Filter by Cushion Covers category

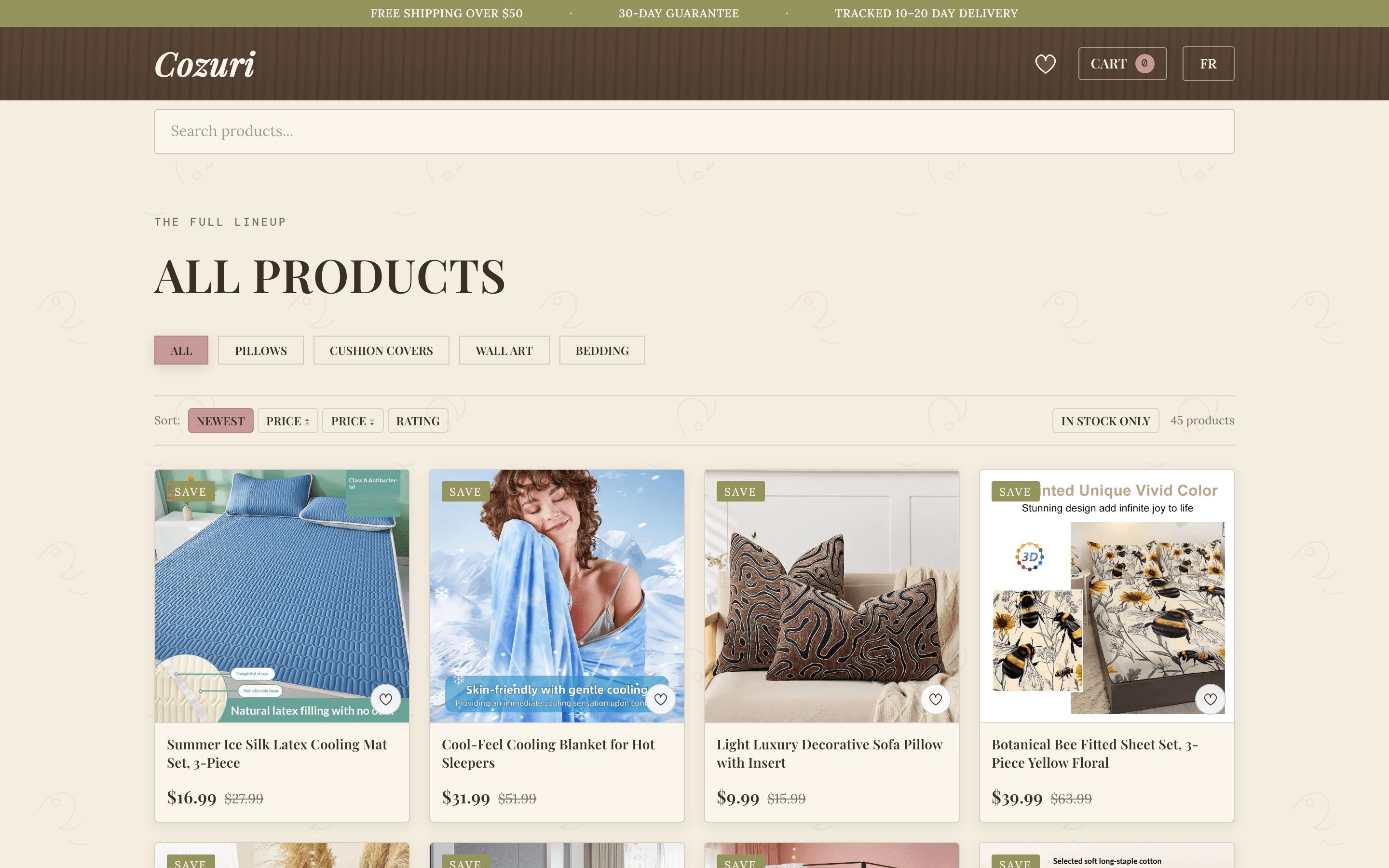[x=381, y=350]
